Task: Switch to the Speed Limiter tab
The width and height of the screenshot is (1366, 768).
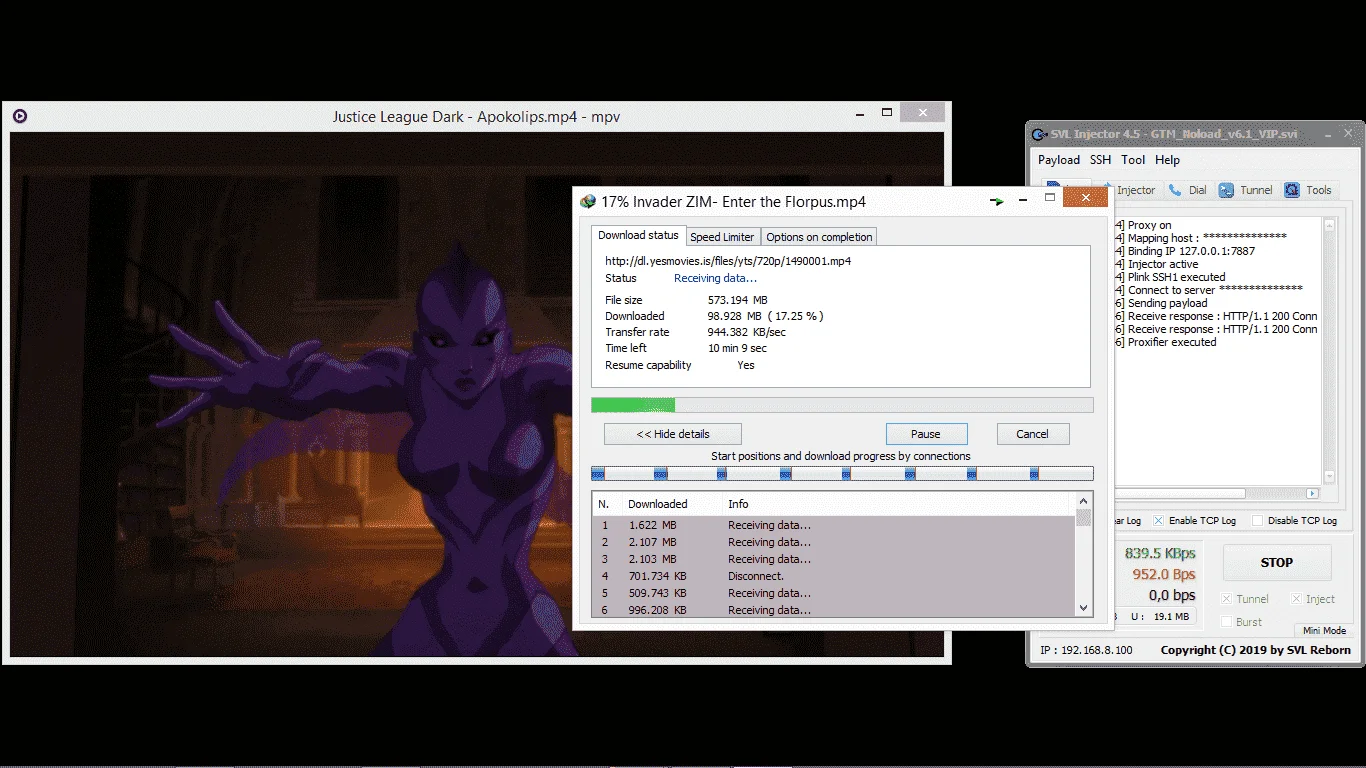Action: (722, 237)
